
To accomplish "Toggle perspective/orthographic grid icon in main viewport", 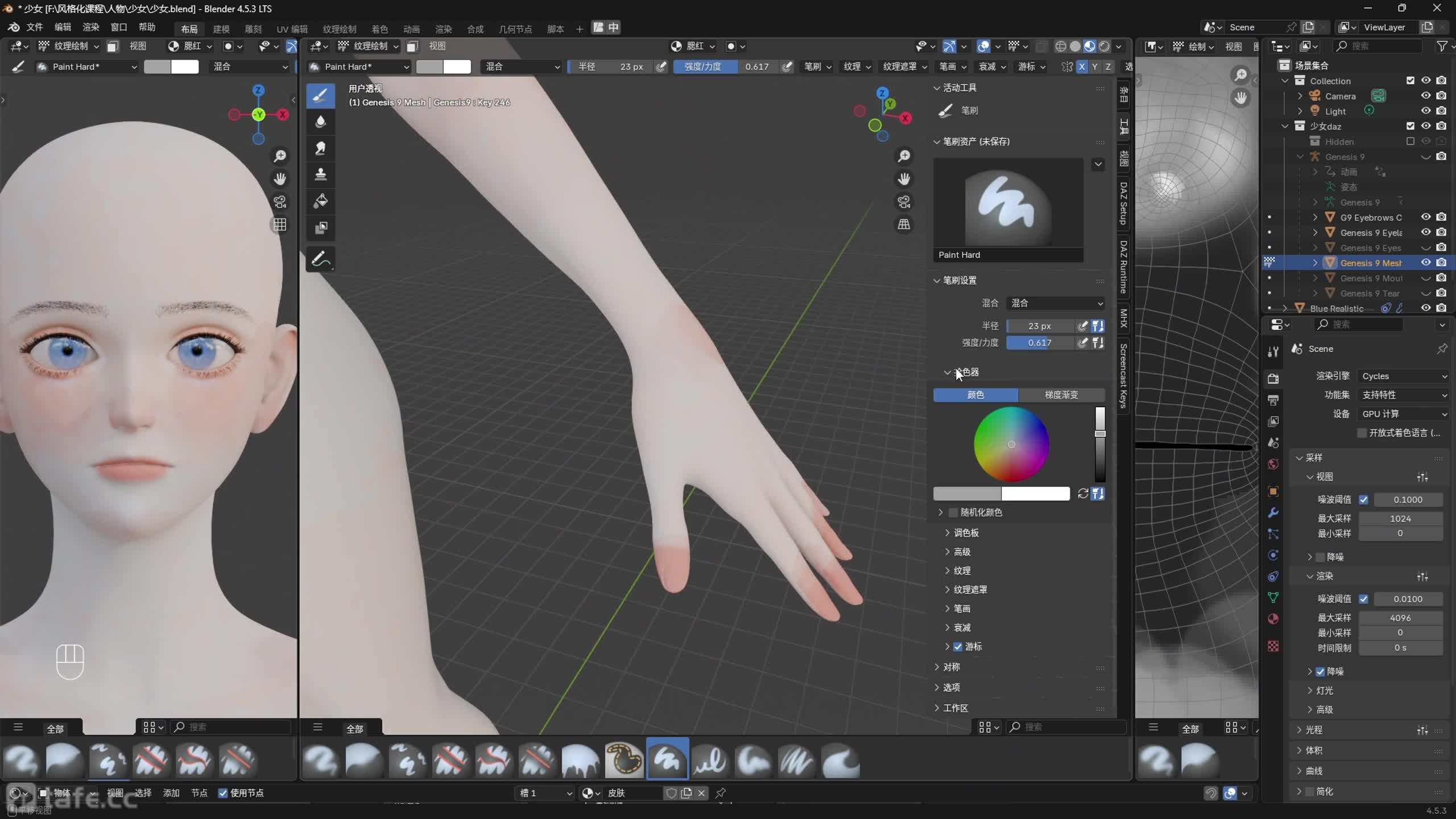I will 904,225.
